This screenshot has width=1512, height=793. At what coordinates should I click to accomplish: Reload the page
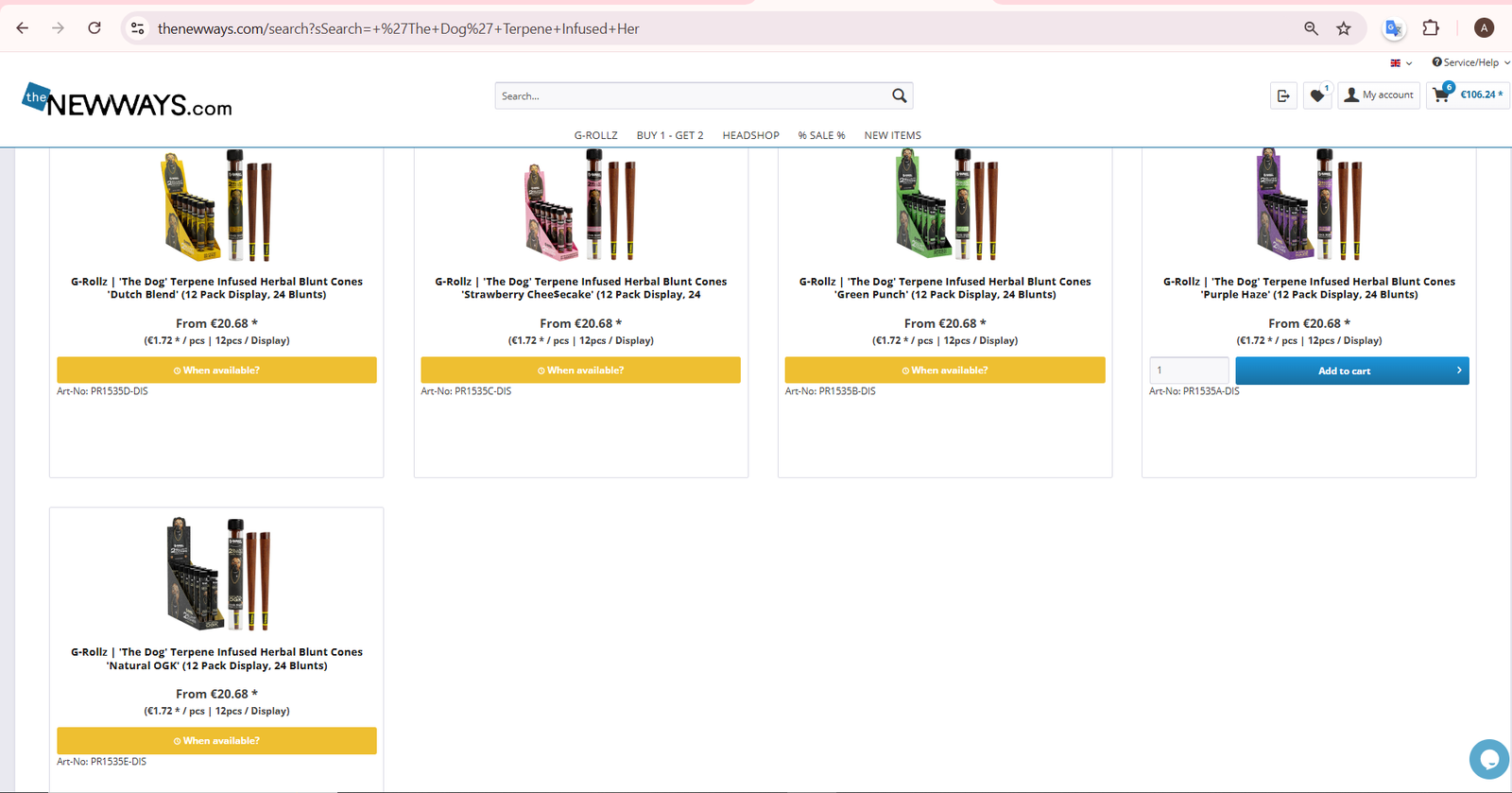(x=94, y=28)
